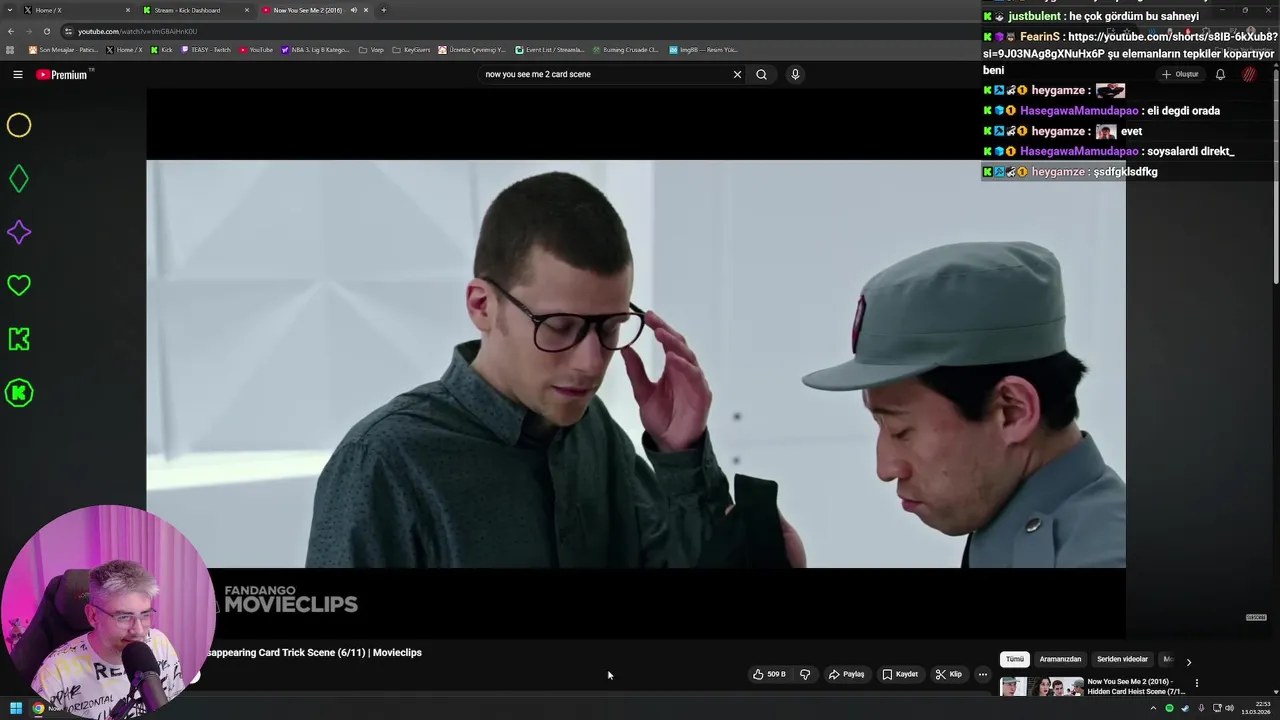The height and width of the screenshot is (720, 1280).
Task: Open volume control in system tray
Action: pos(1229,708)
